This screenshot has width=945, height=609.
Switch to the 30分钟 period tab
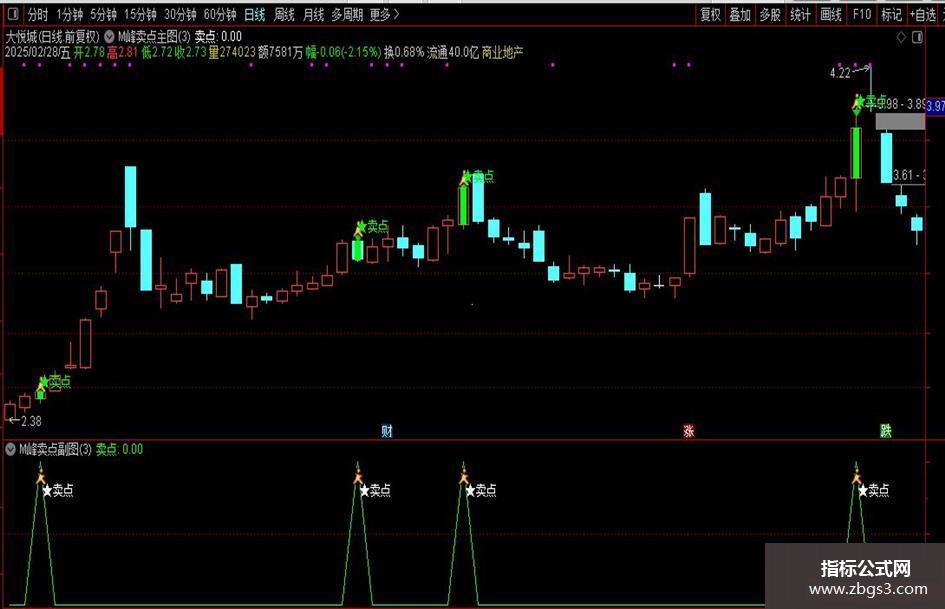(180, 14)
